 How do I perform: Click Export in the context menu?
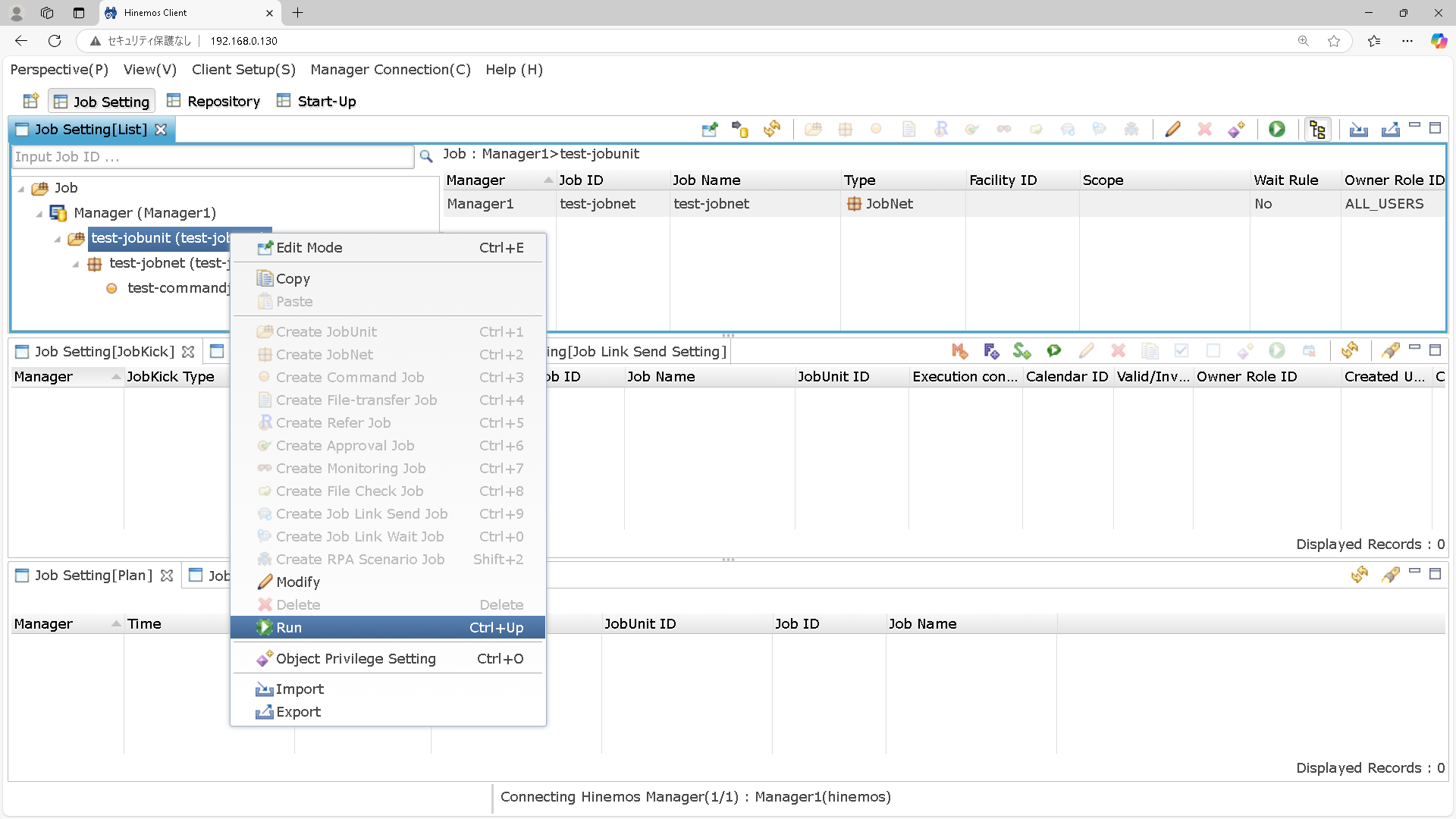point(298,711)
